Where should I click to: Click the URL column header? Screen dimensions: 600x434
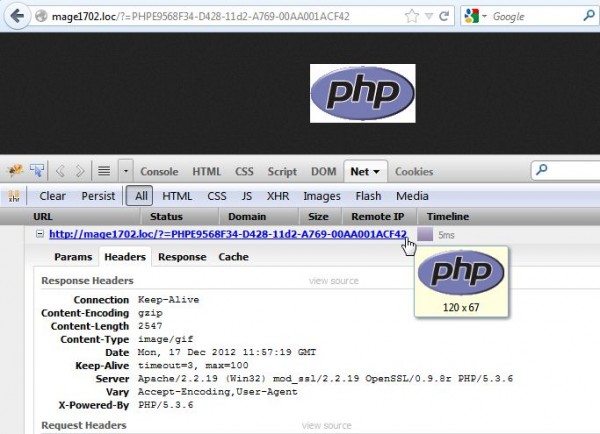tap(71, 217)
